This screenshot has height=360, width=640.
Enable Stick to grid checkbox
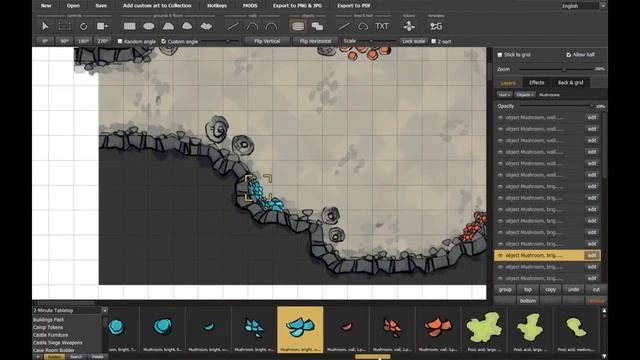click(x=500, y=55)
